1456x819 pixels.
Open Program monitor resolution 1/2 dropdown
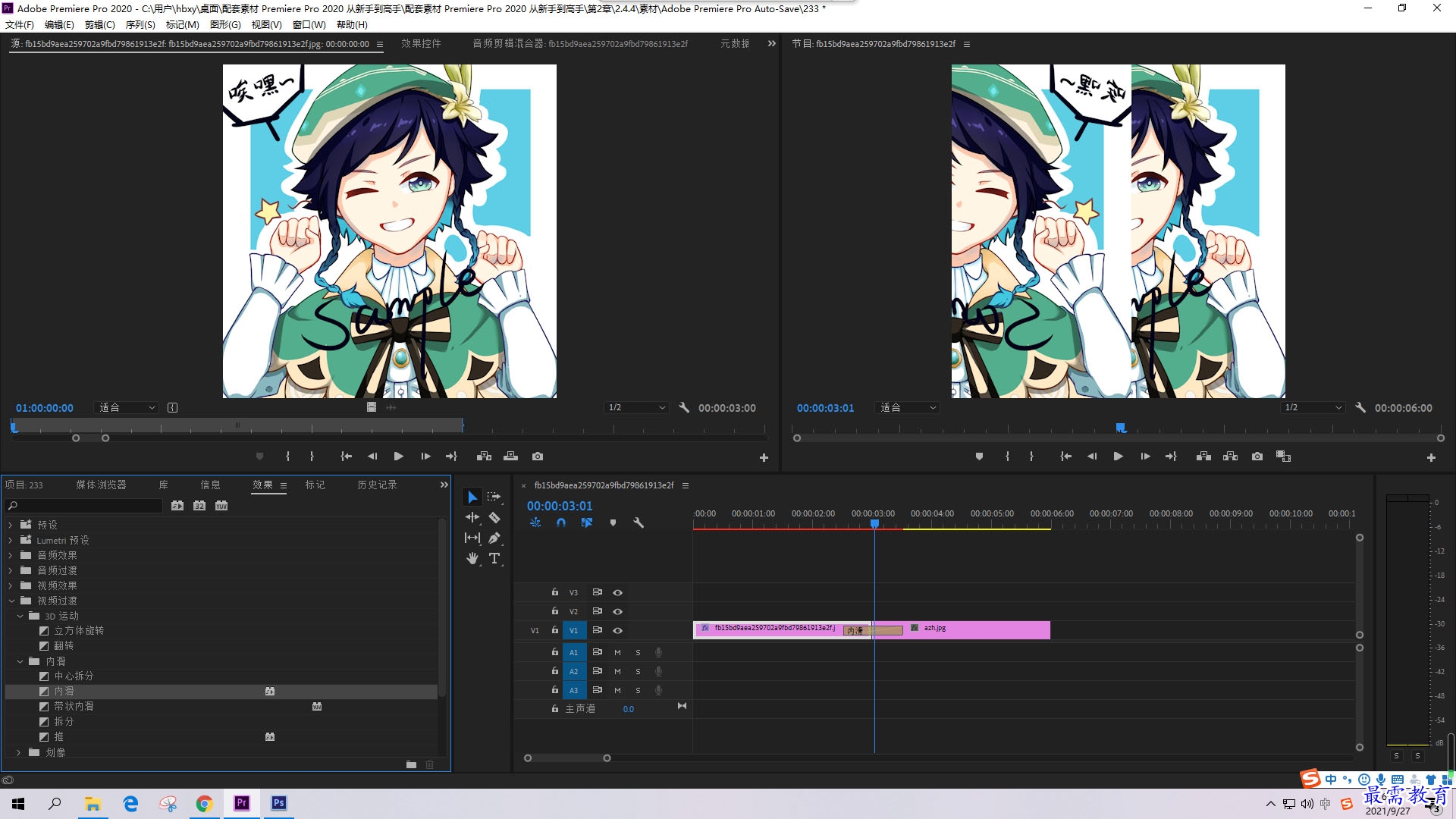tap(1314, 408)
